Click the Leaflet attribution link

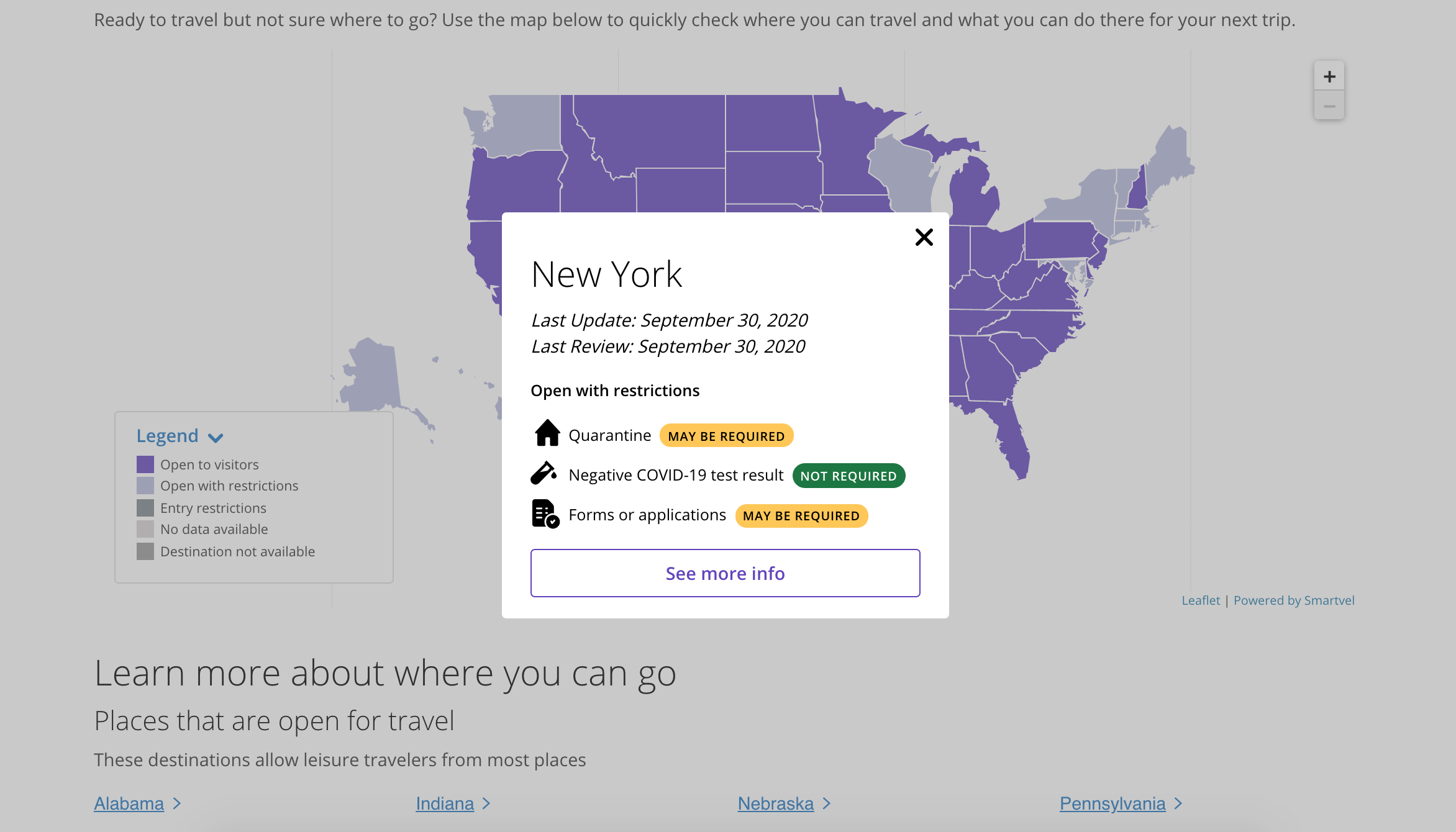[1200, 600]
